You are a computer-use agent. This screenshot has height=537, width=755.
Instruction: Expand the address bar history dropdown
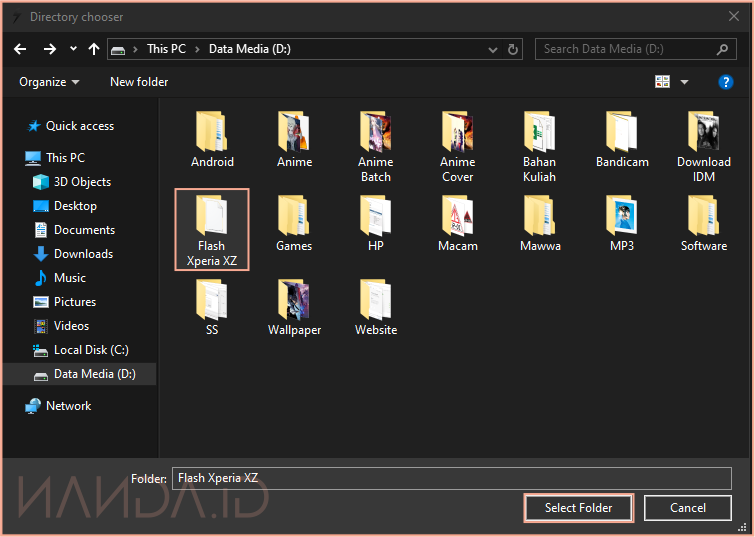[x=492, y=49]
